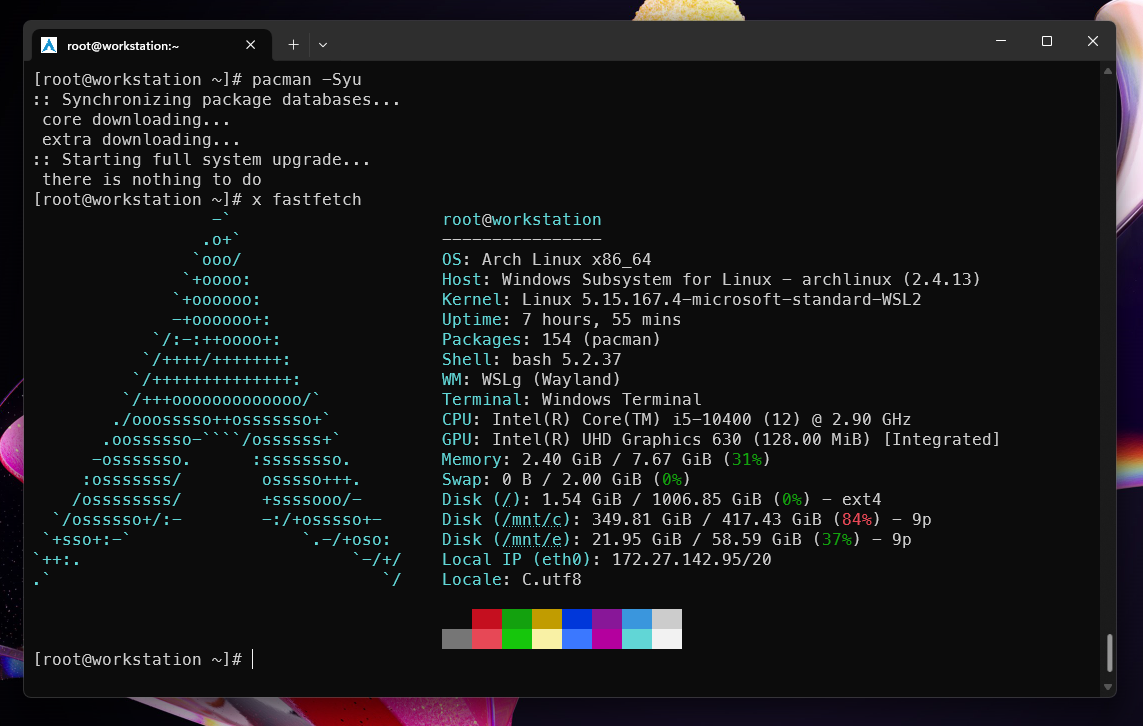The image size is (1143, 726).
Task: Click the 'x fastfetch' command text
Action: click(x=306, y=200)
